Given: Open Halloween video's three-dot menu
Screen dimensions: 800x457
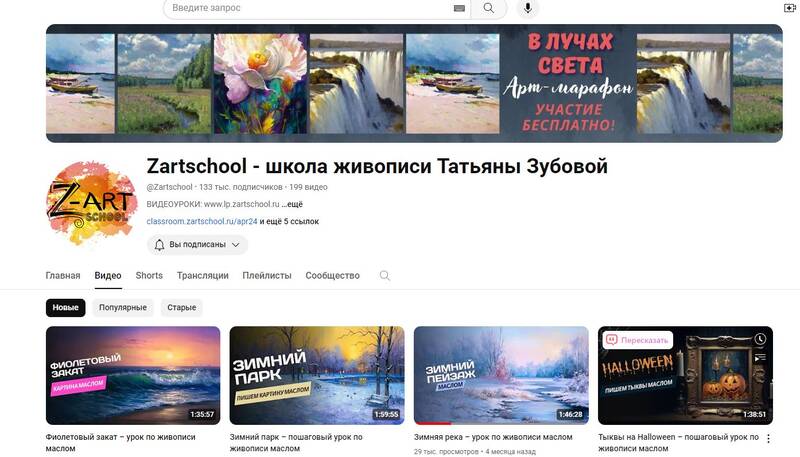Looking at the screenshot, I should click(768, 438).
